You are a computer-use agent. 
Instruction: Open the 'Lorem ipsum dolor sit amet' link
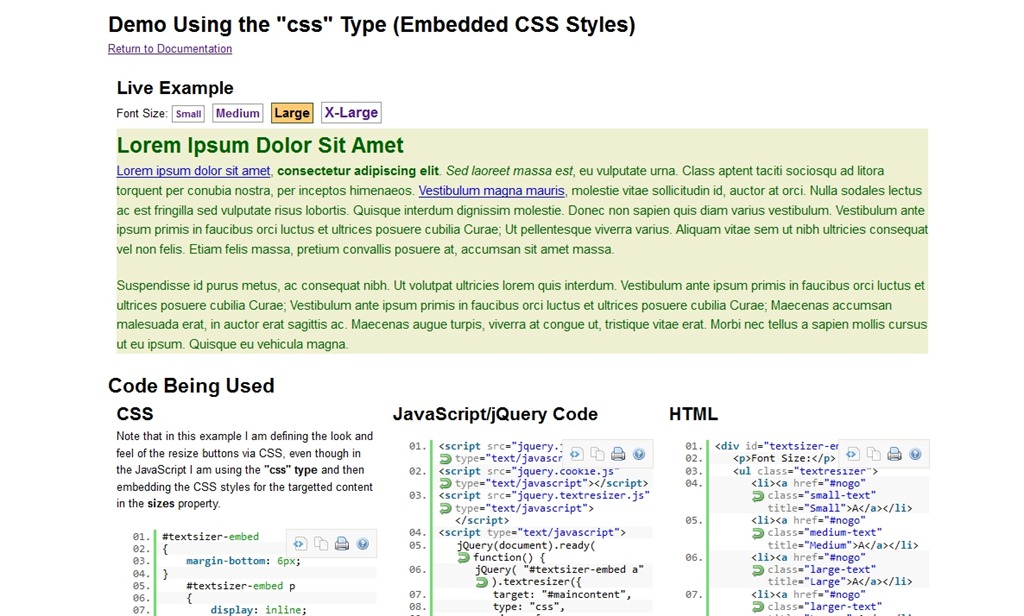[x=193, y=170]
